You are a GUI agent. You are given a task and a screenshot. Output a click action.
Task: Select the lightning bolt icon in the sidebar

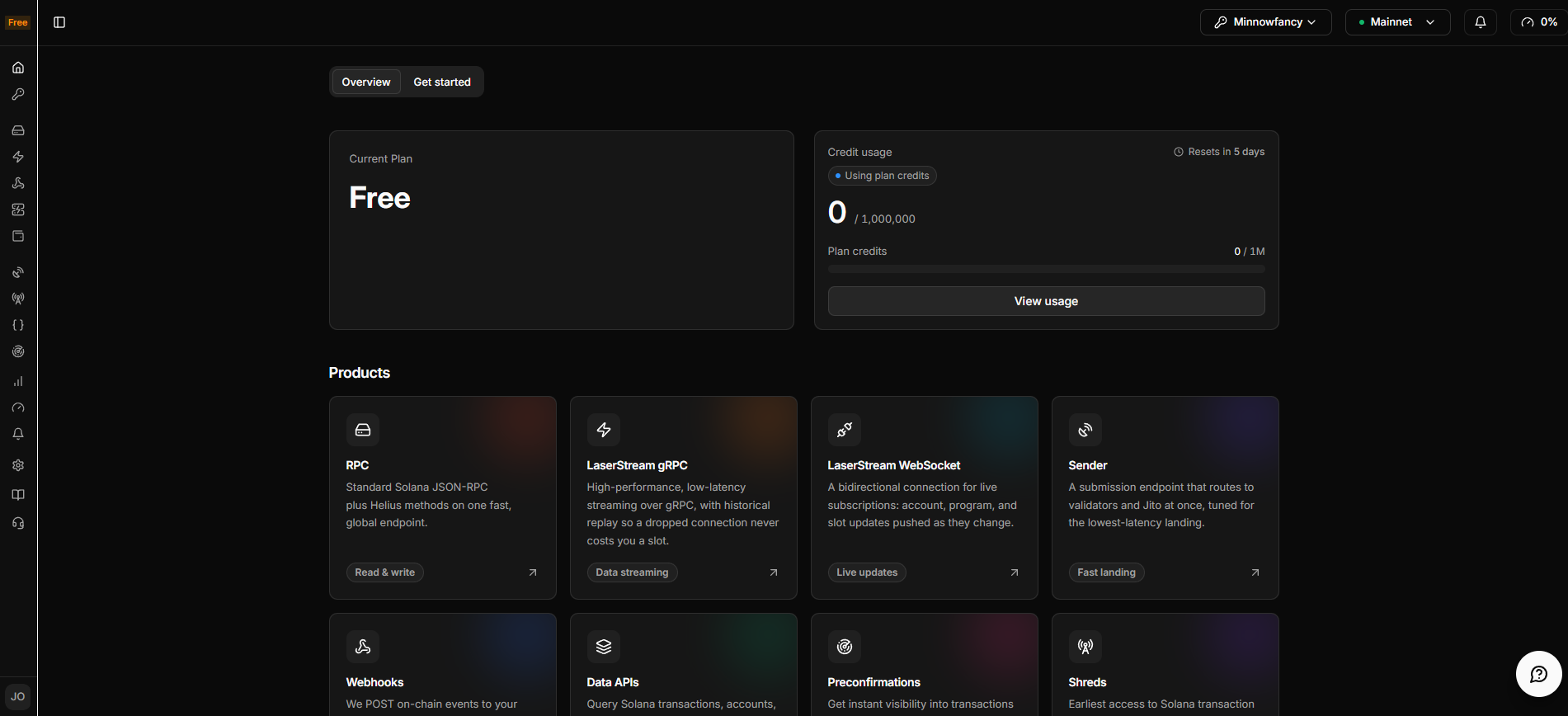18,157
